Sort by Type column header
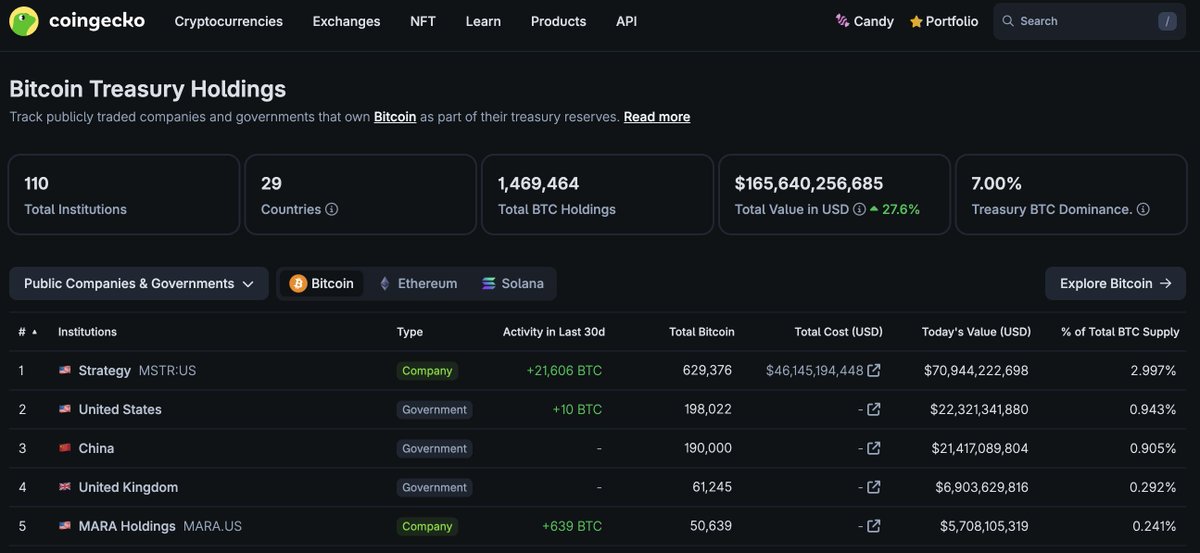The width and height of the screenshot is (1200, 553). [410, 332]
